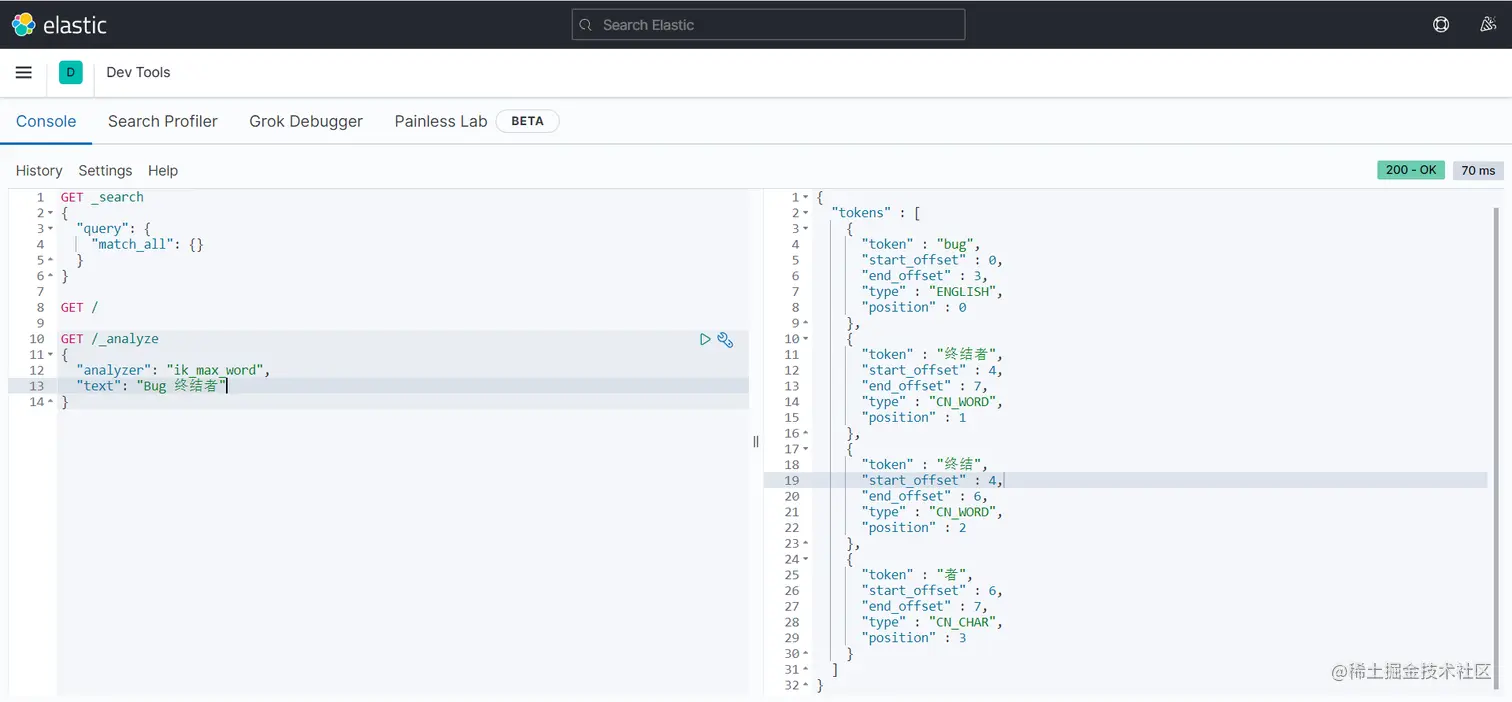The height and width of the screenshot is (702, 1512).
Task: Click the "position" : 3 line
Action: [913, 638]
